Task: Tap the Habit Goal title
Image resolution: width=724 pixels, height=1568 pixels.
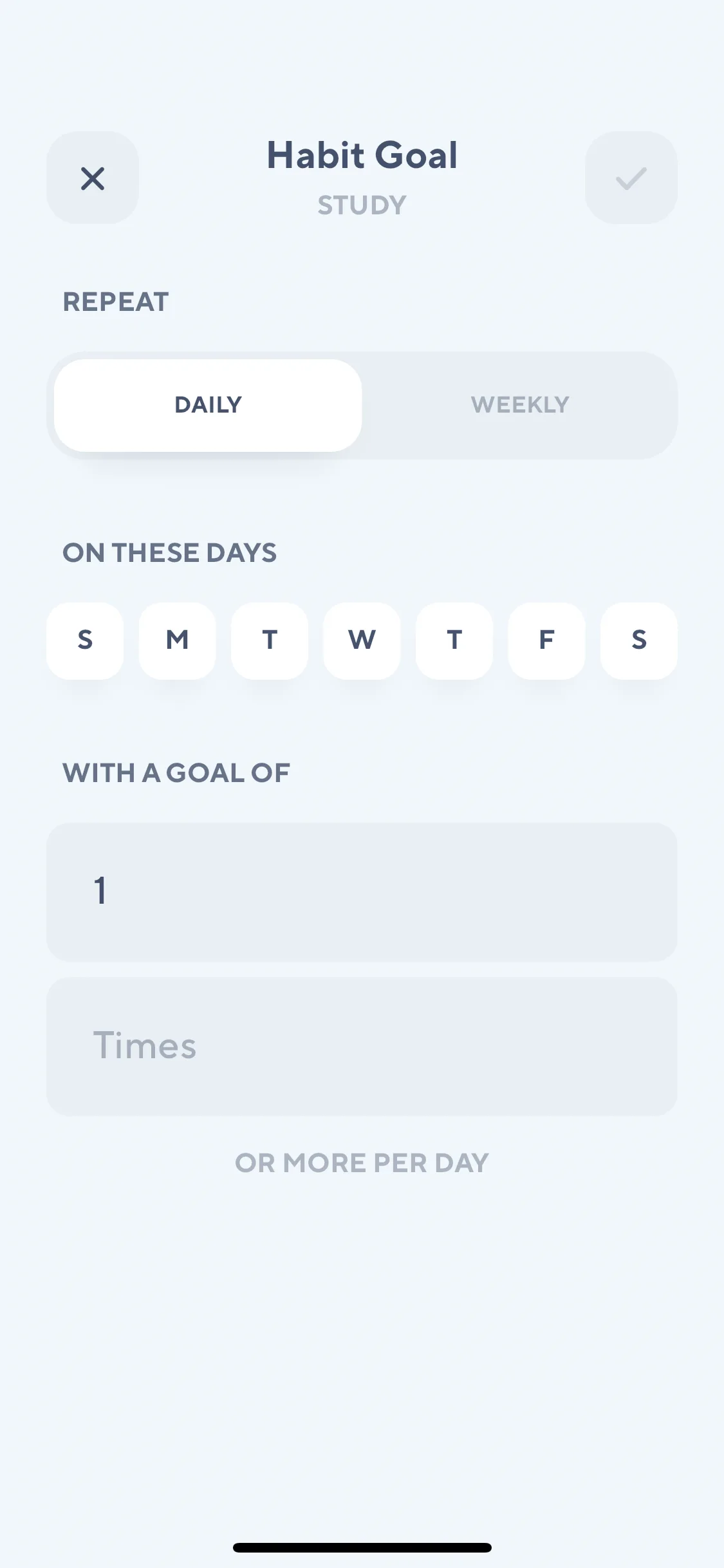Action: (362, 155)
